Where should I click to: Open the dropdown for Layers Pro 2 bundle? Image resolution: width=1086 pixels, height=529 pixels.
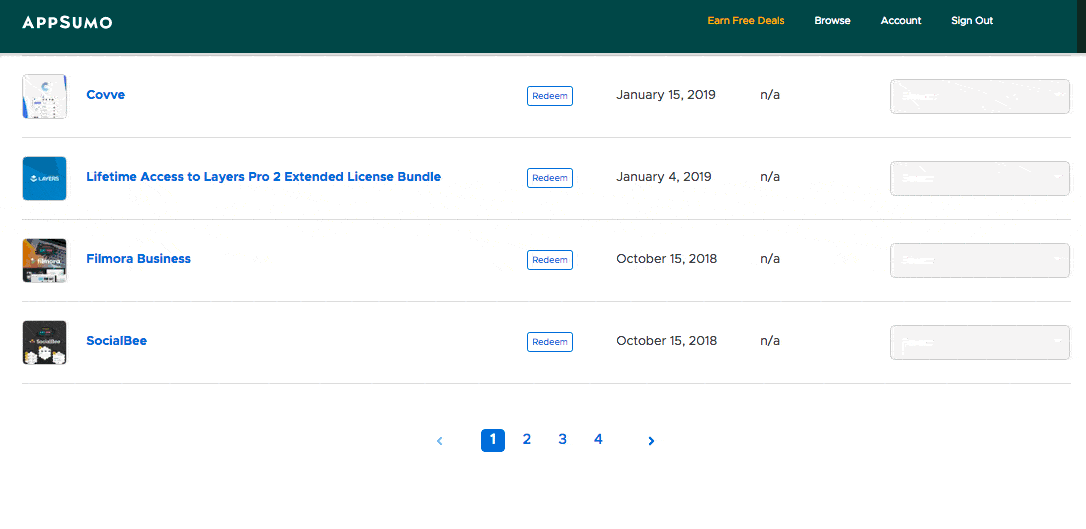(979, 178)
